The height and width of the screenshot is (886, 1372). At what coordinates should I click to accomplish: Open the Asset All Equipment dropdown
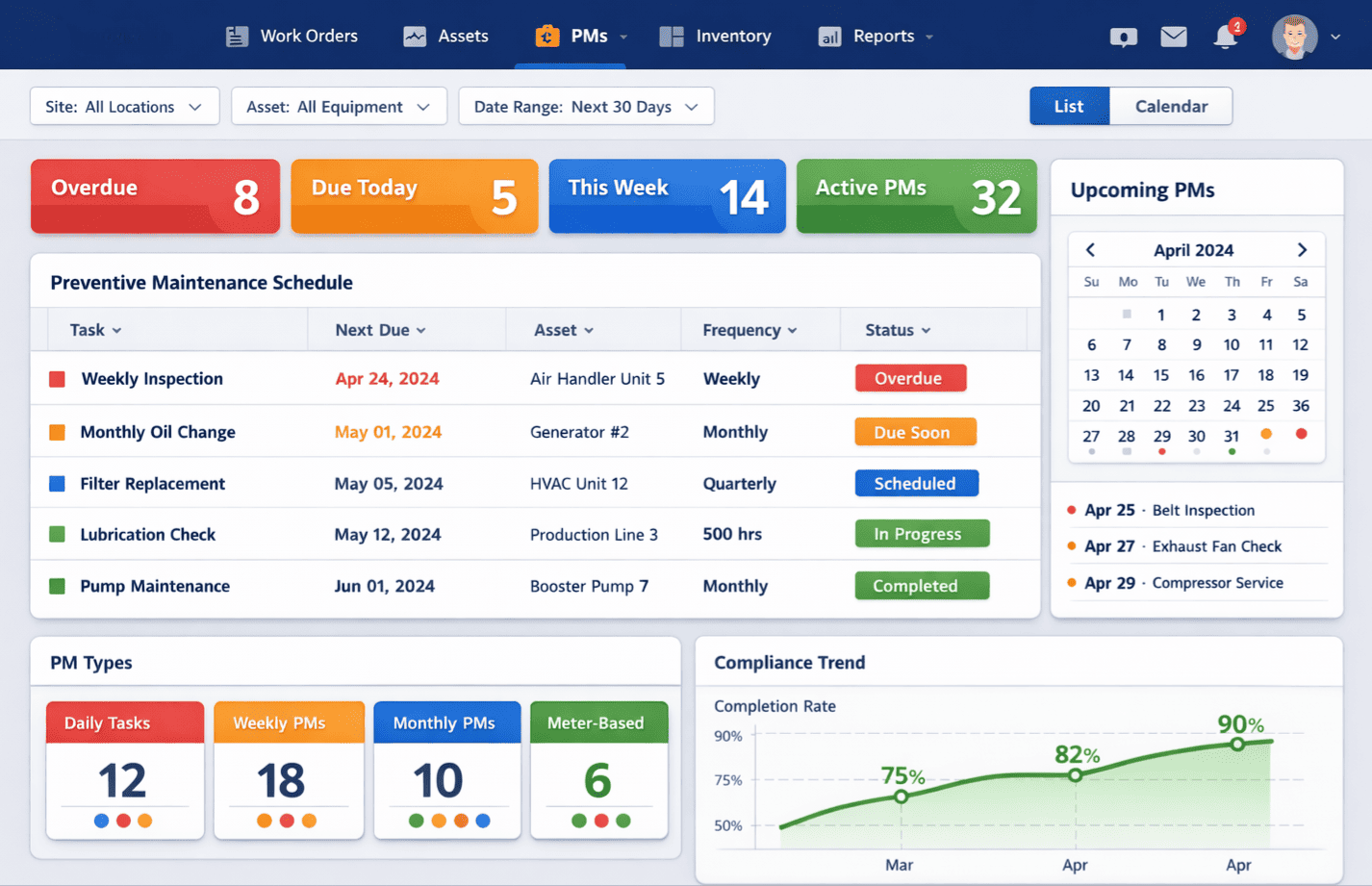click(x=339, y=107)
